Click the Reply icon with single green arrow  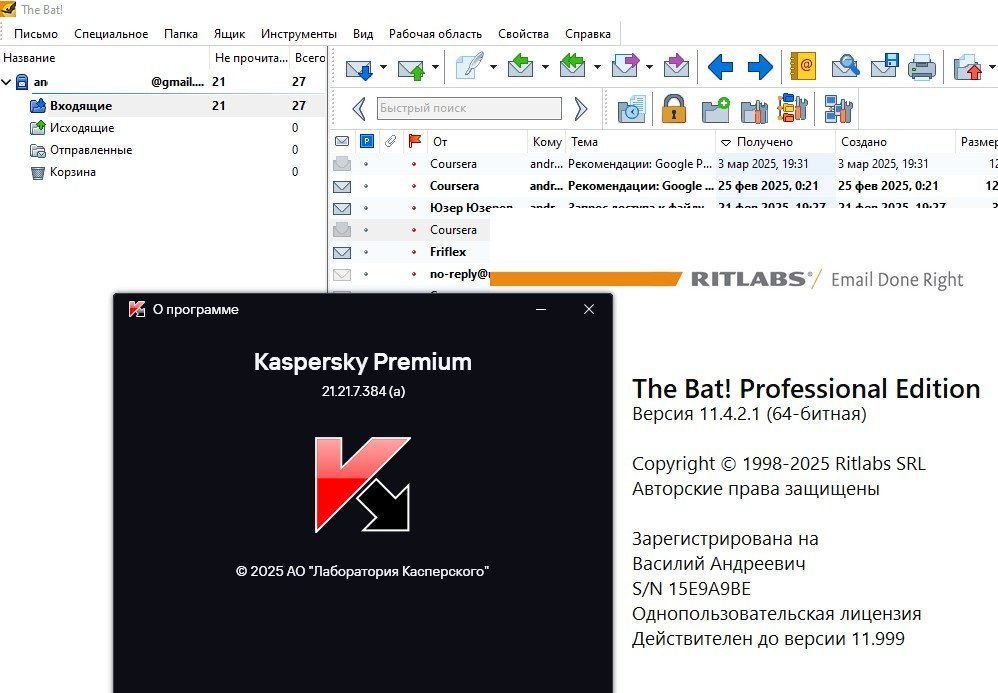point(521,66)
